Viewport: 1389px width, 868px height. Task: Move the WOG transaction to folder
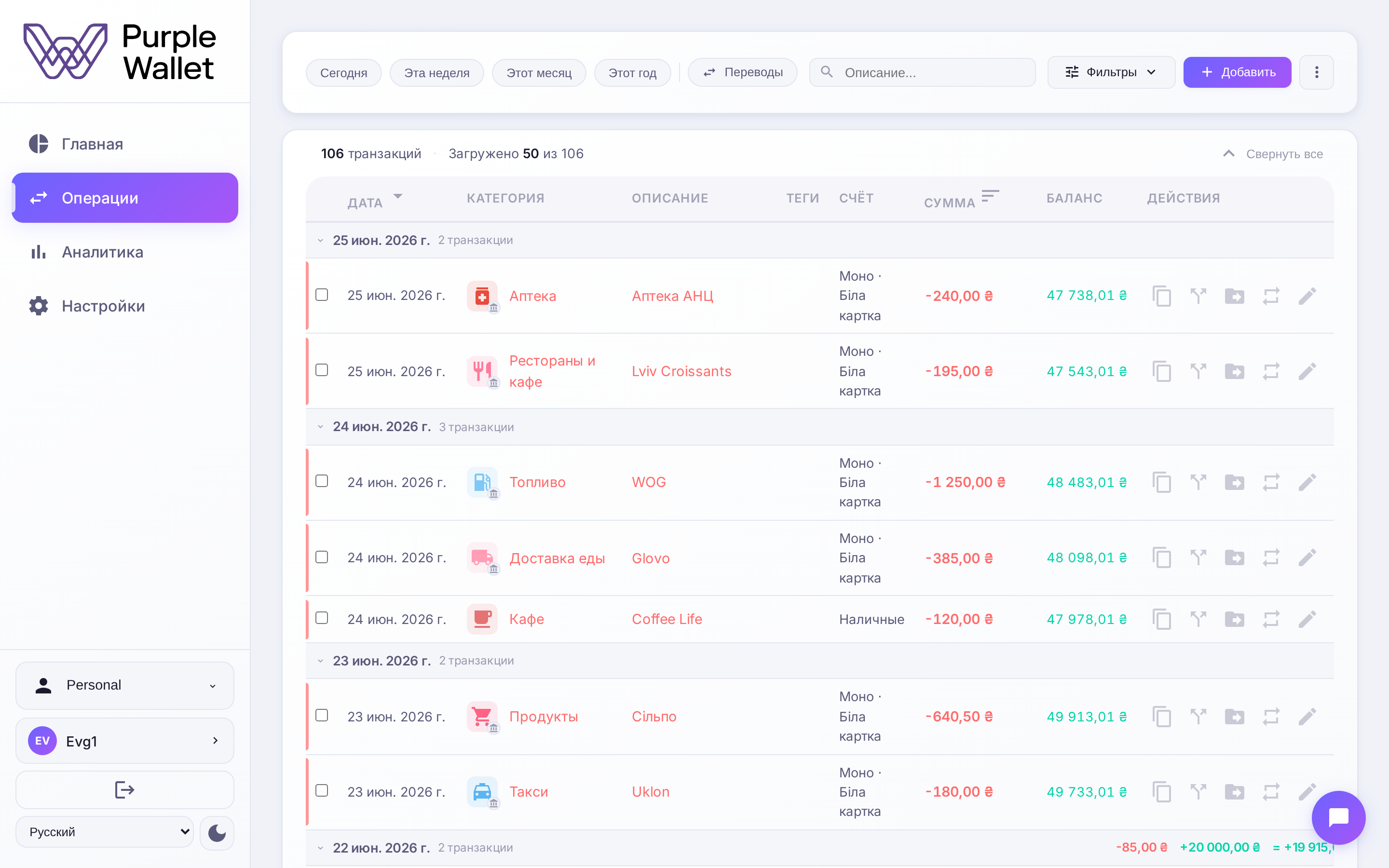[x=1235, y=482]
